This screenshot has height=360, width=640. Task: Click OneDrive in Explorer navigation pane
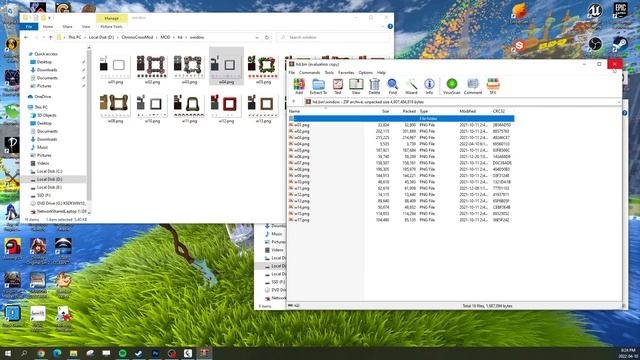[43, 97]
